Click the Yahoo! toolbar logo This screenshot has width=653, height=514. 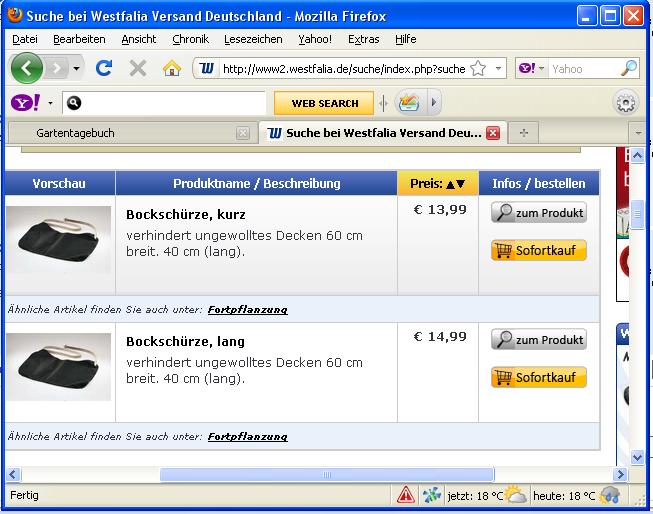click(x=25, y=102)
